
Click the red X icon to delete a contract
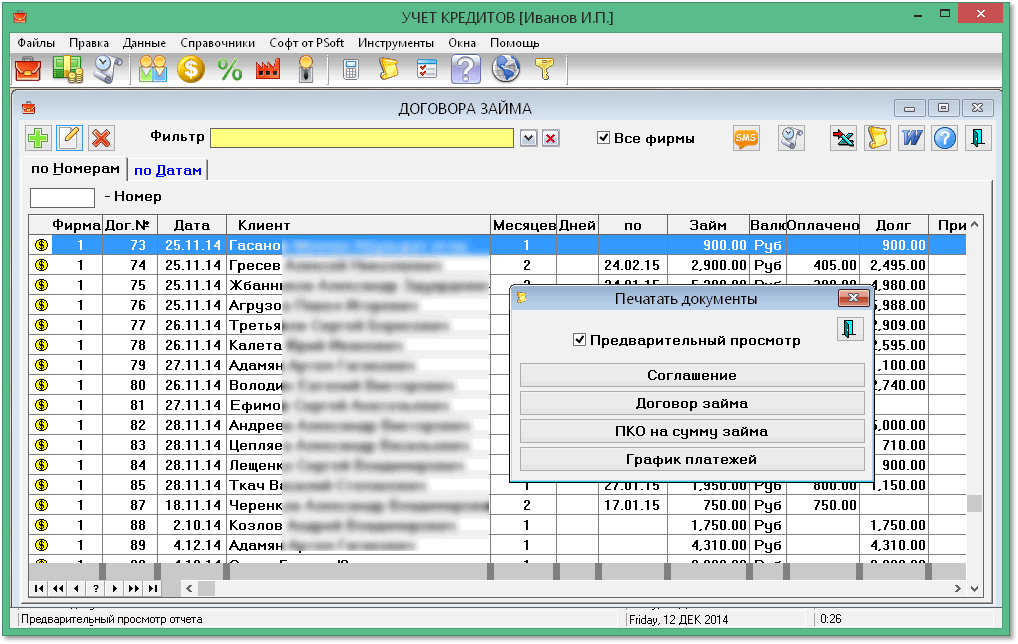pyautogui.click(x=99, y=137)
